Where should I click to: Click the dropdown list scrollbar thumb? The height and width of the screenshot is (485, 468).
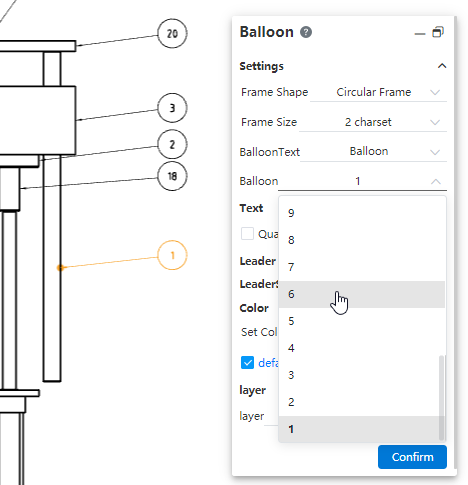441,398
